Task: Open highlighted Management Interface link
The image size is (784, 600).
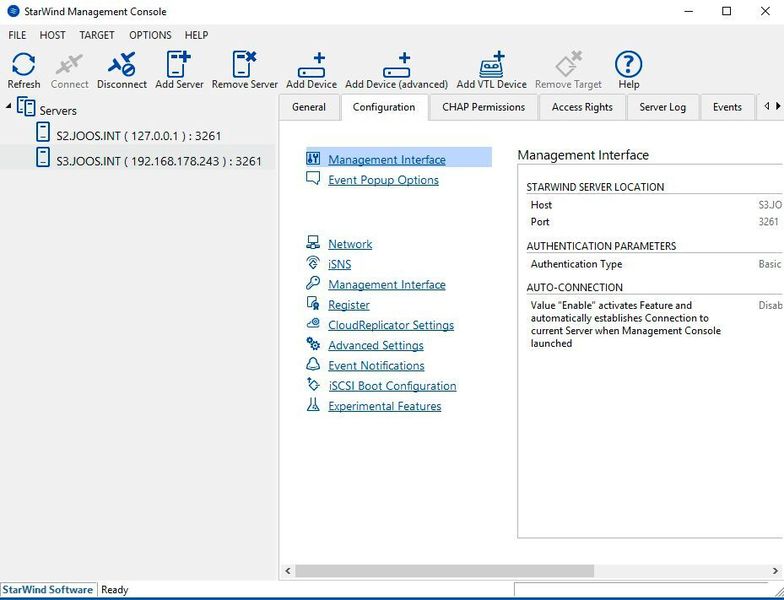Action: point(387,160)
